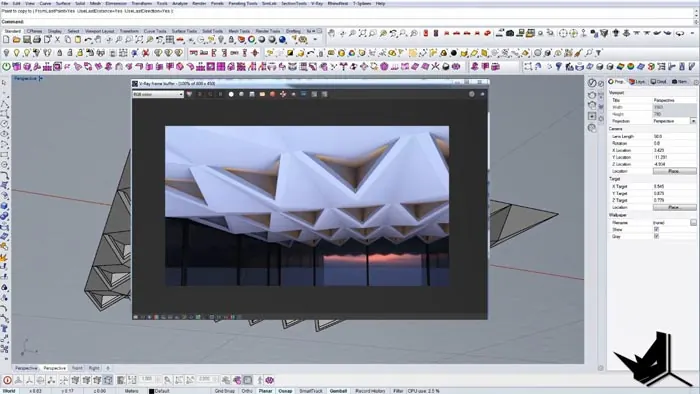Click the red car side-view icon
This screenshot has height=394, width=700.
click(456, 33)
